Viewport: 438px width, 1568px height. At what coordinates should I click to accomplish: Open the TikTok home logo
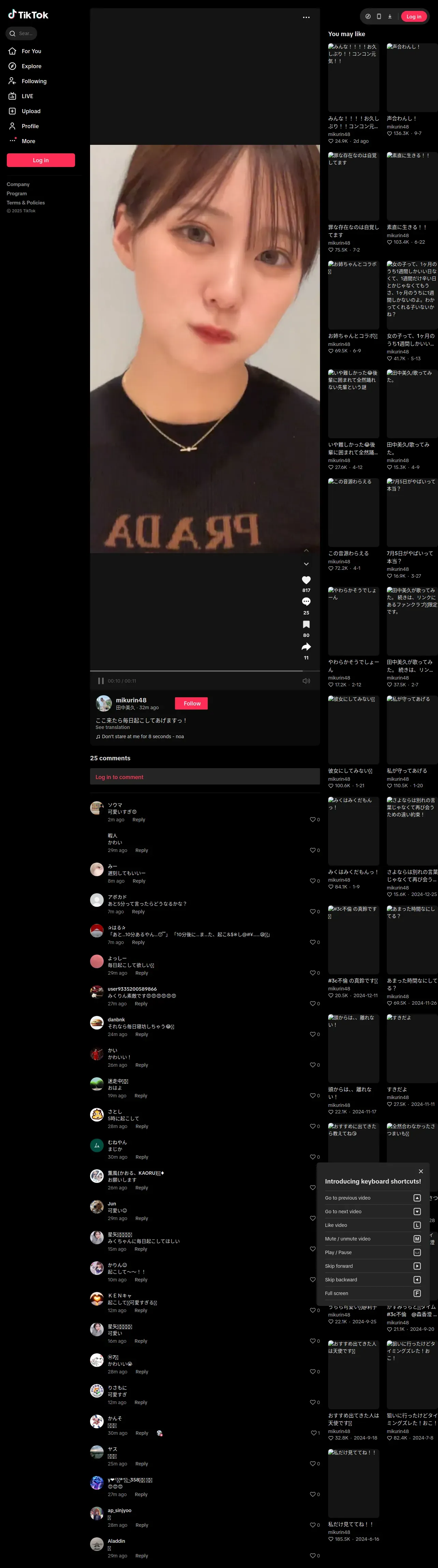coord(28,15)
